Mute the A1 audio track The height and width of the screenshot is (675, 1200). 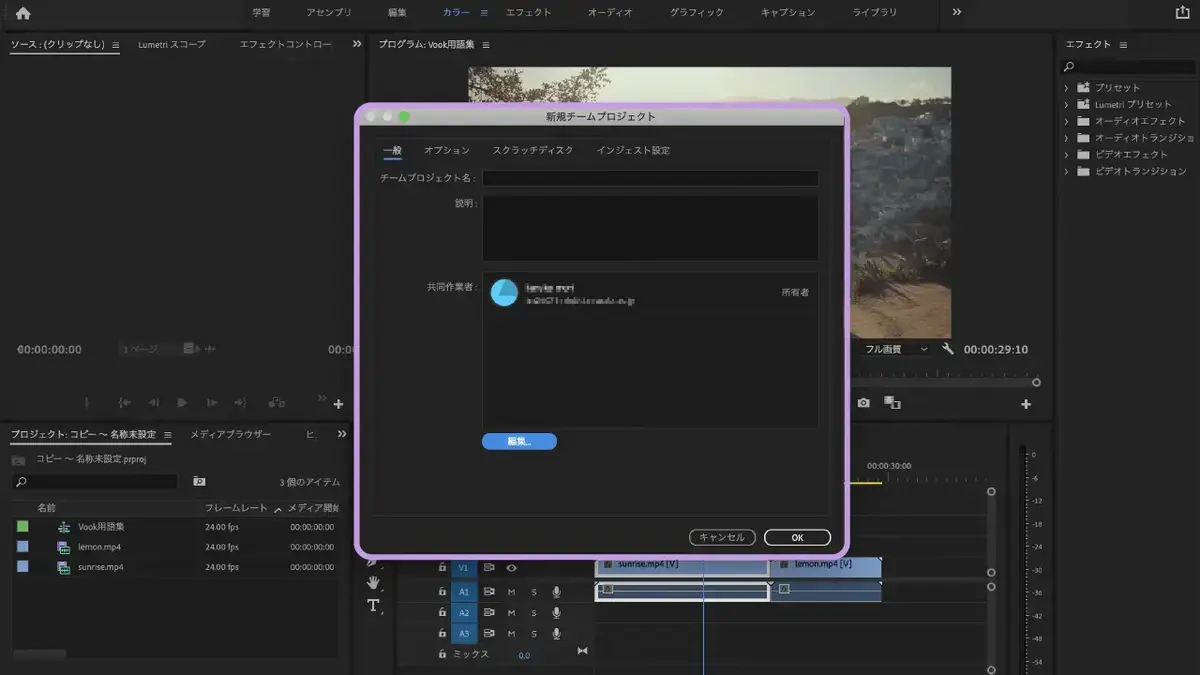(511, 592)
